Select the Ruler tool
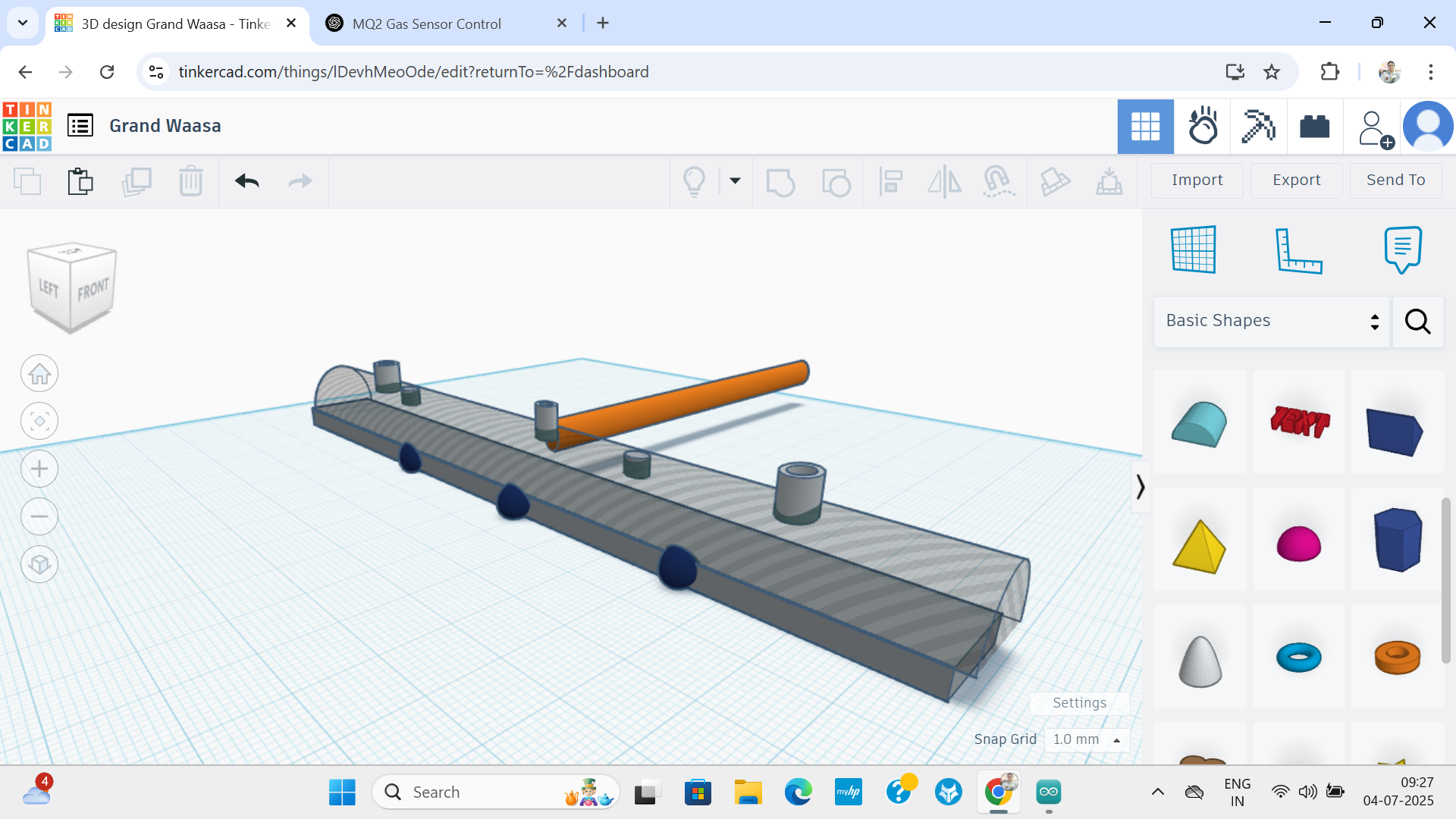This screenshot has height=819, width=1456. pyautogui.click(x=1298, y=249)
